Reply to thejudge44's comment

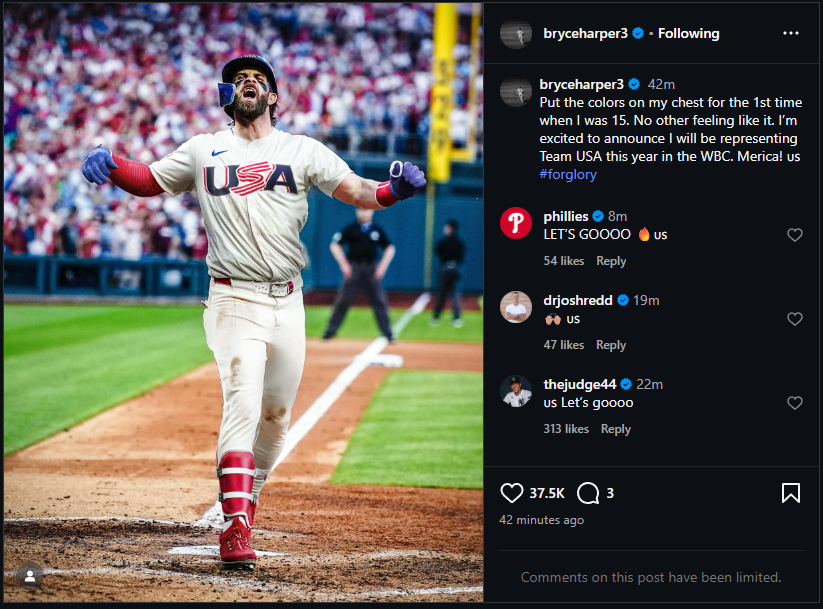[x=616, y=429]
